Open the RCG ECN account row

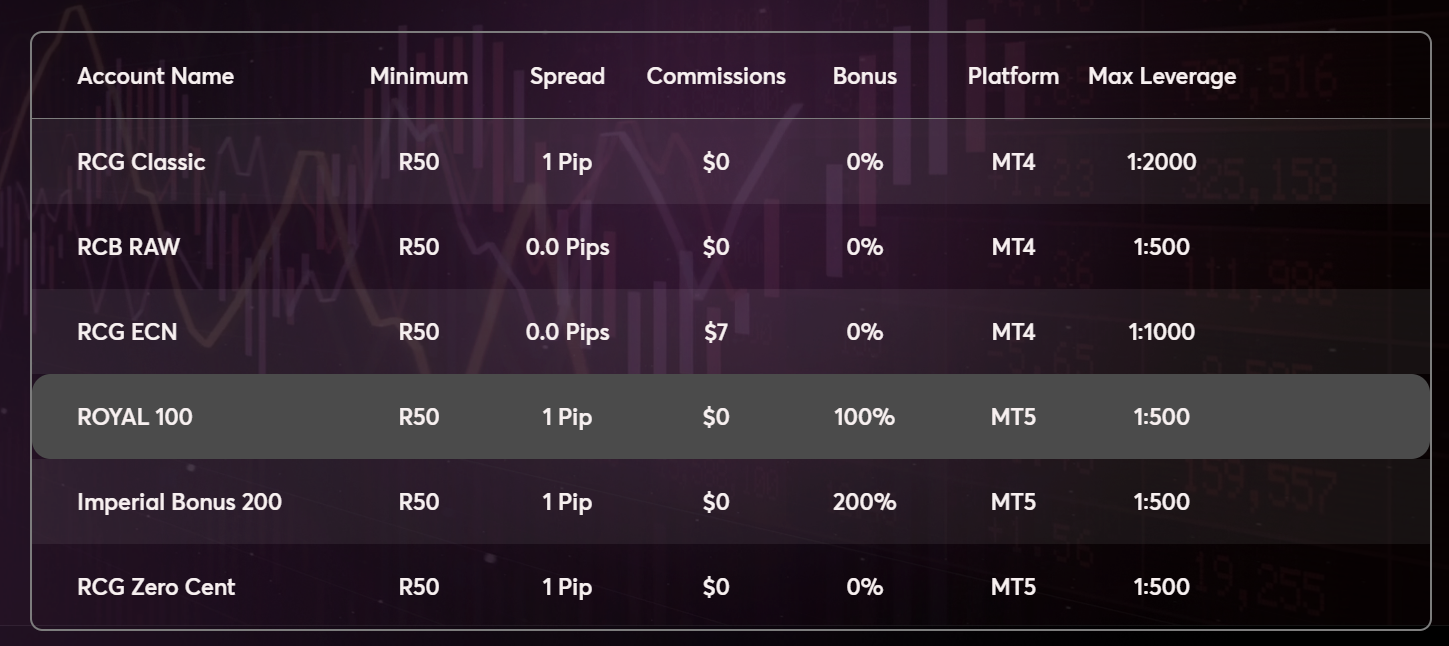coord(127,332)
